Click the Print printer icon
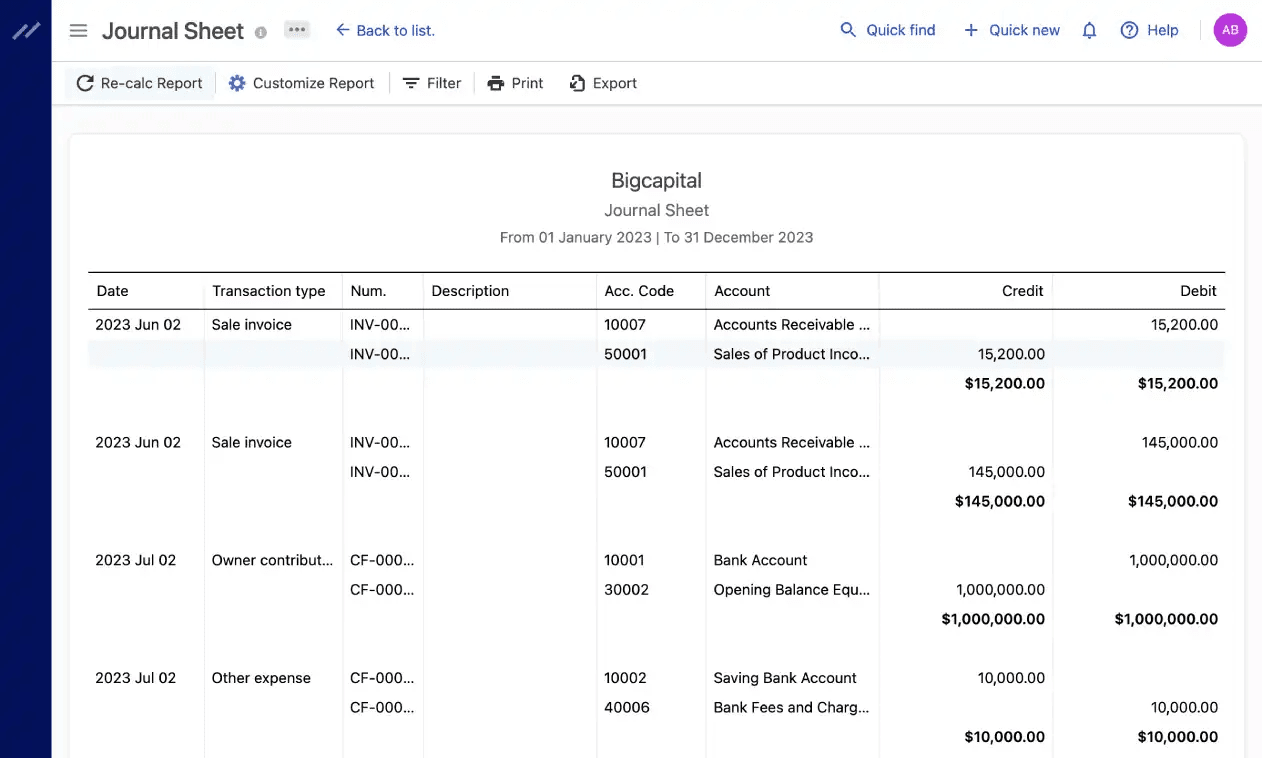1262x758 pixels. [x=496, y=83]
